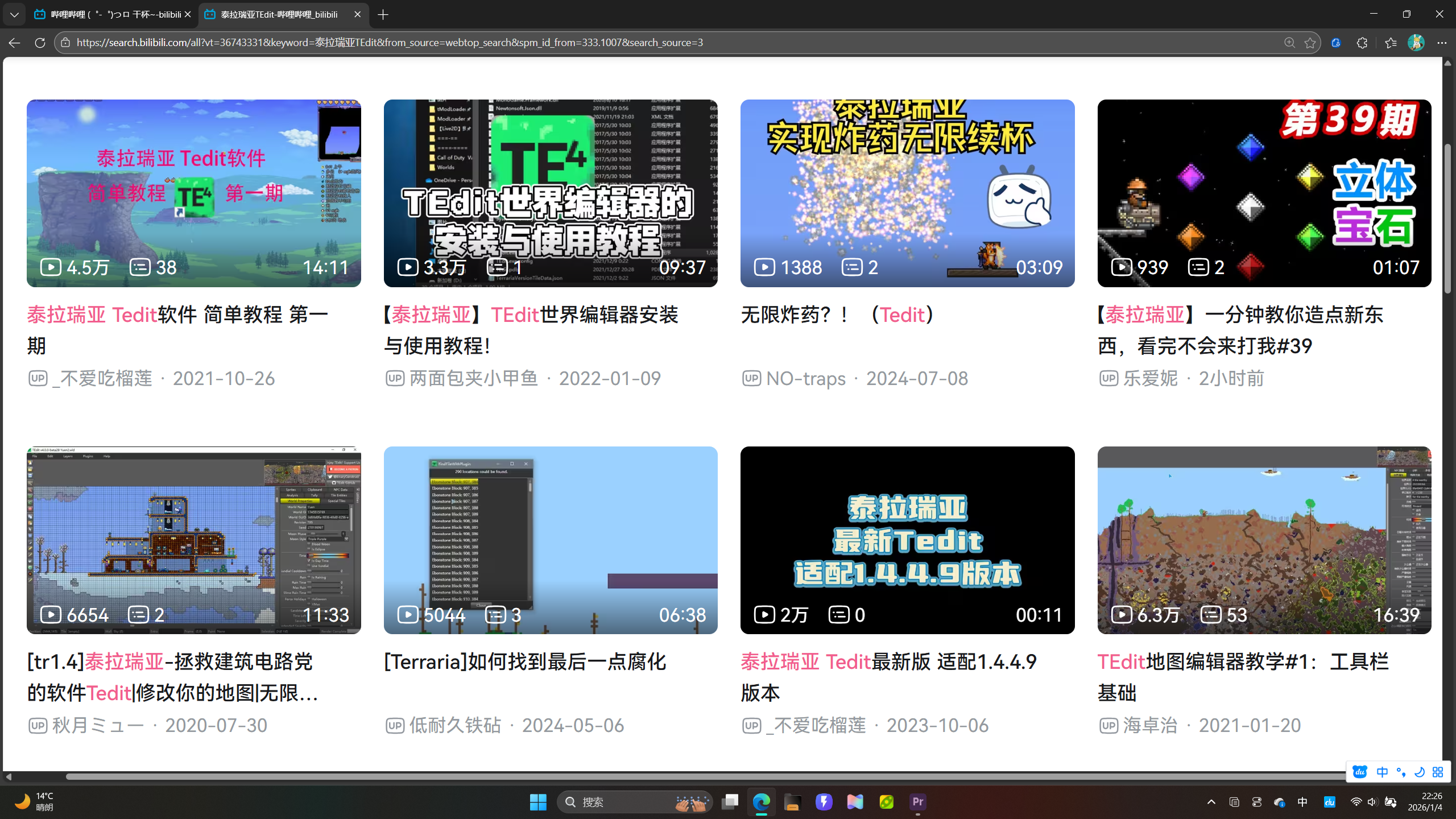This screenshot has width=1456, height=819.
Task: Click the back navigation arrow
Action: [14, 43]
